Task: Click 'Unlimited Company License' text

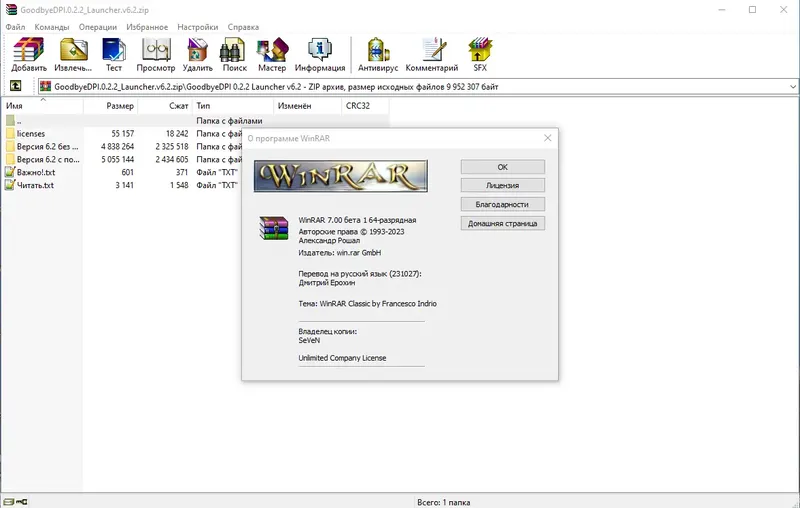Action: [342, 358]
